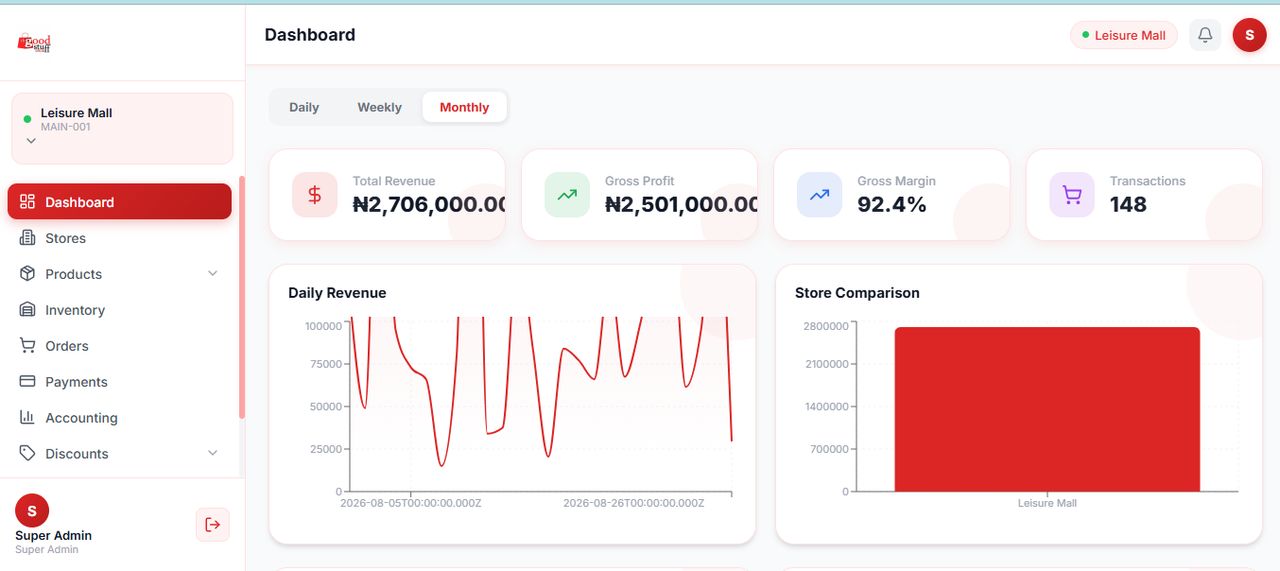Click the Gross Margin trend icon
This screenshot has width=1280, height=571.
819,195
